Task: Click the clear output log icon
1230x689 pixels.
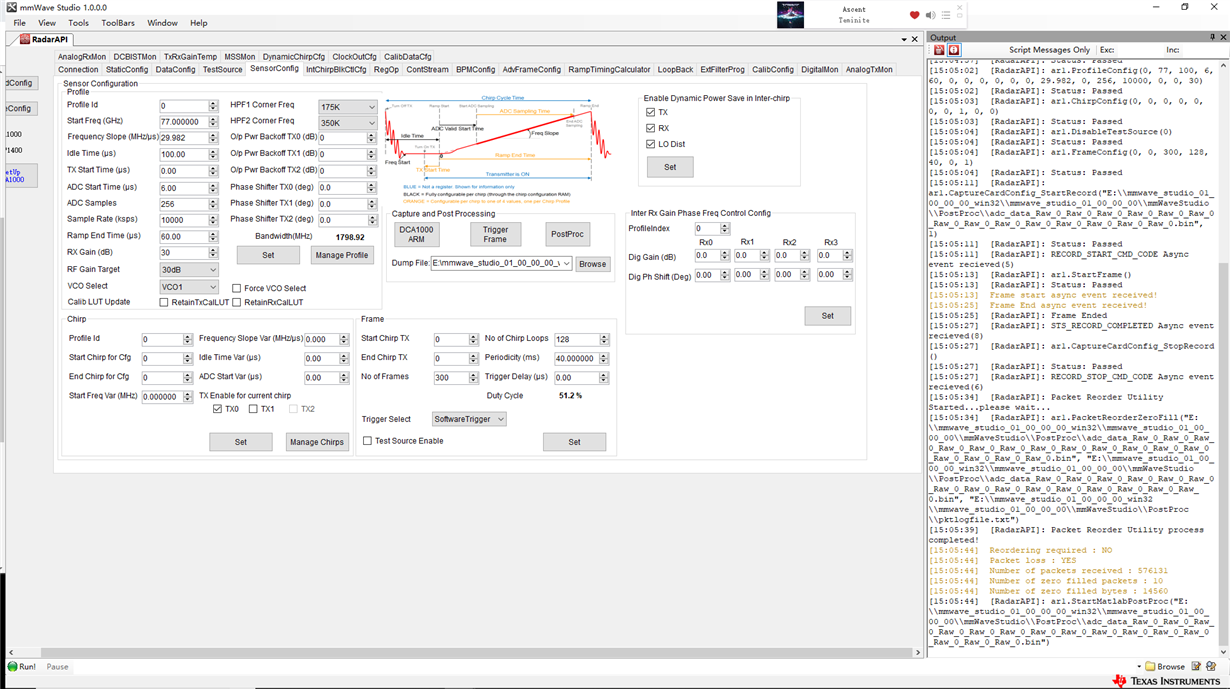Action: click(939, 50)
